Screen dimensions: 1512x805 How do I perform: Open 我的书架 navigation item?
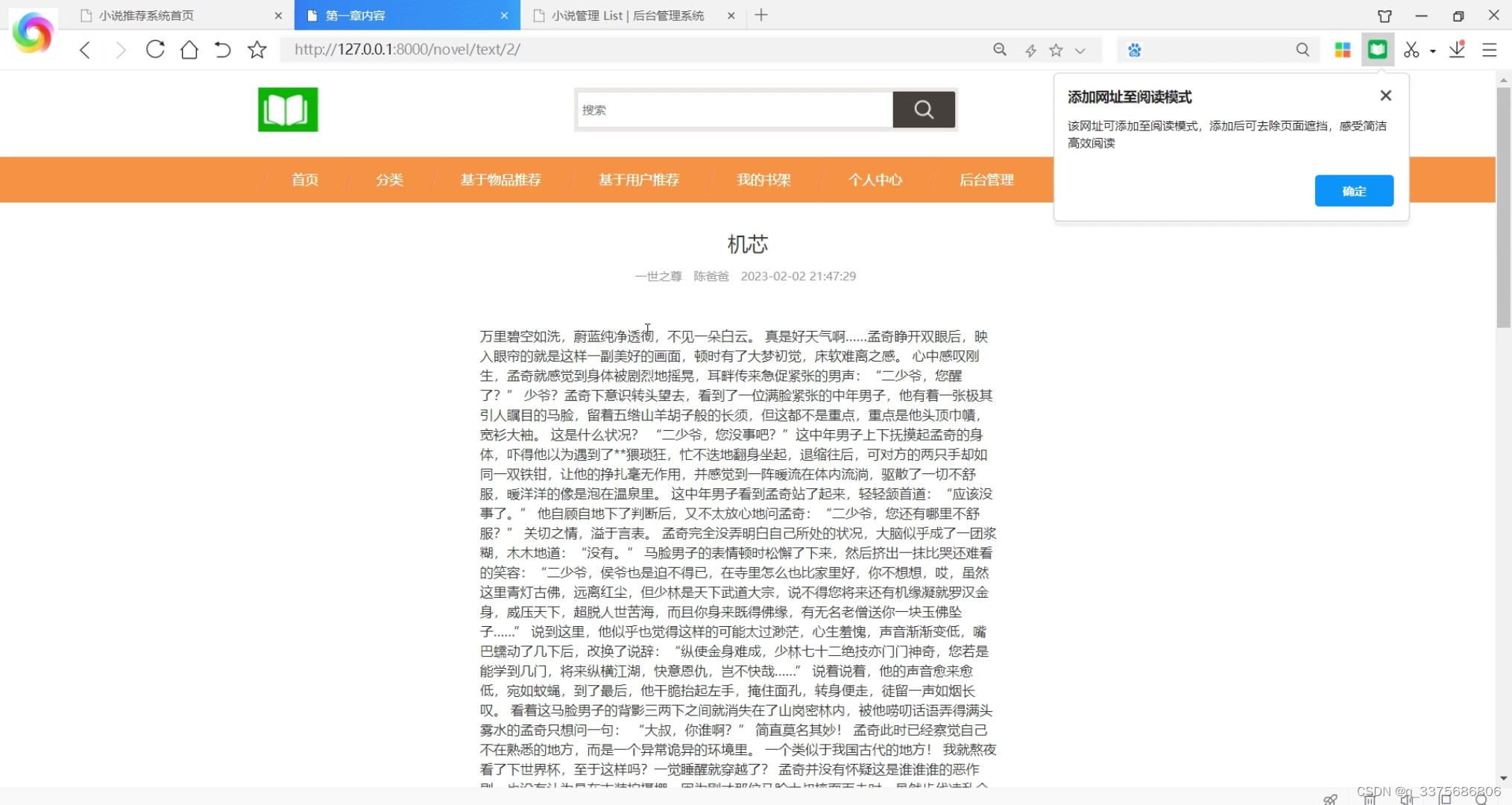763,180
